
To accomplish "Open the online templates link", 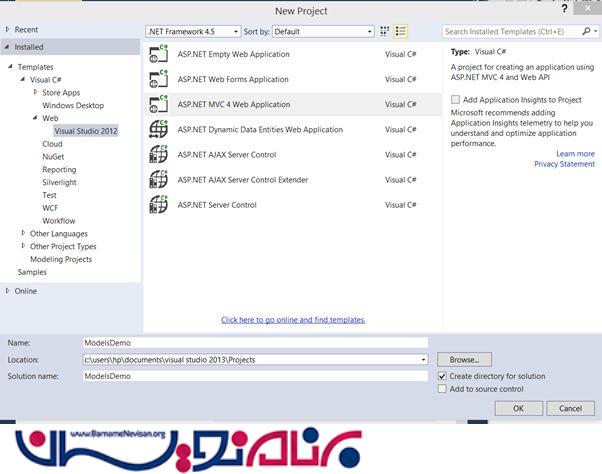I will tap(293, 320).
